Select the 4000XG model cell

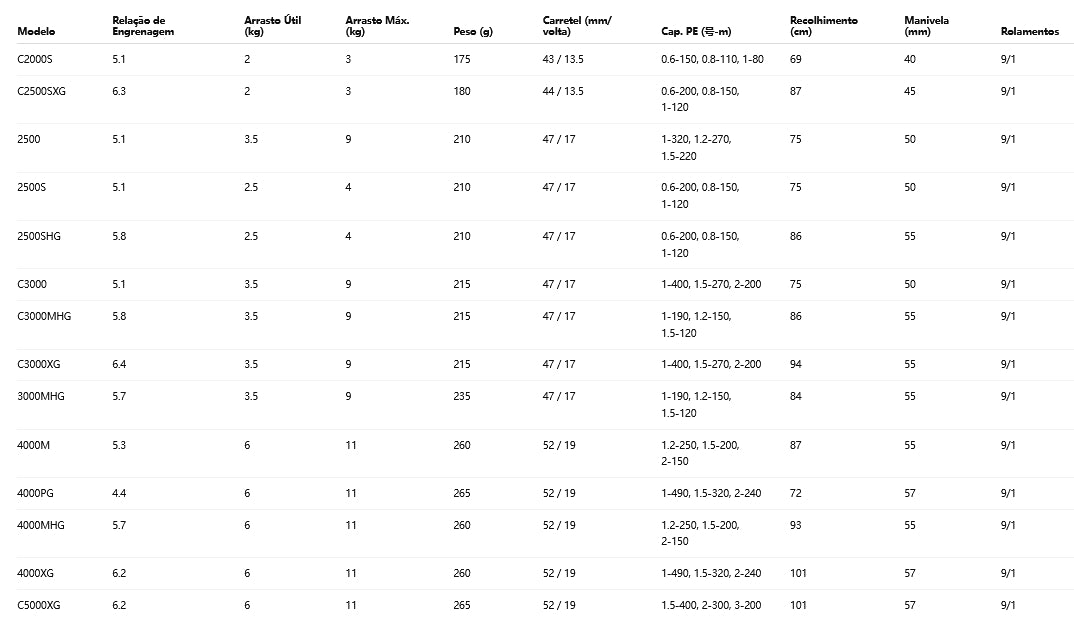[x=35, y=573]
